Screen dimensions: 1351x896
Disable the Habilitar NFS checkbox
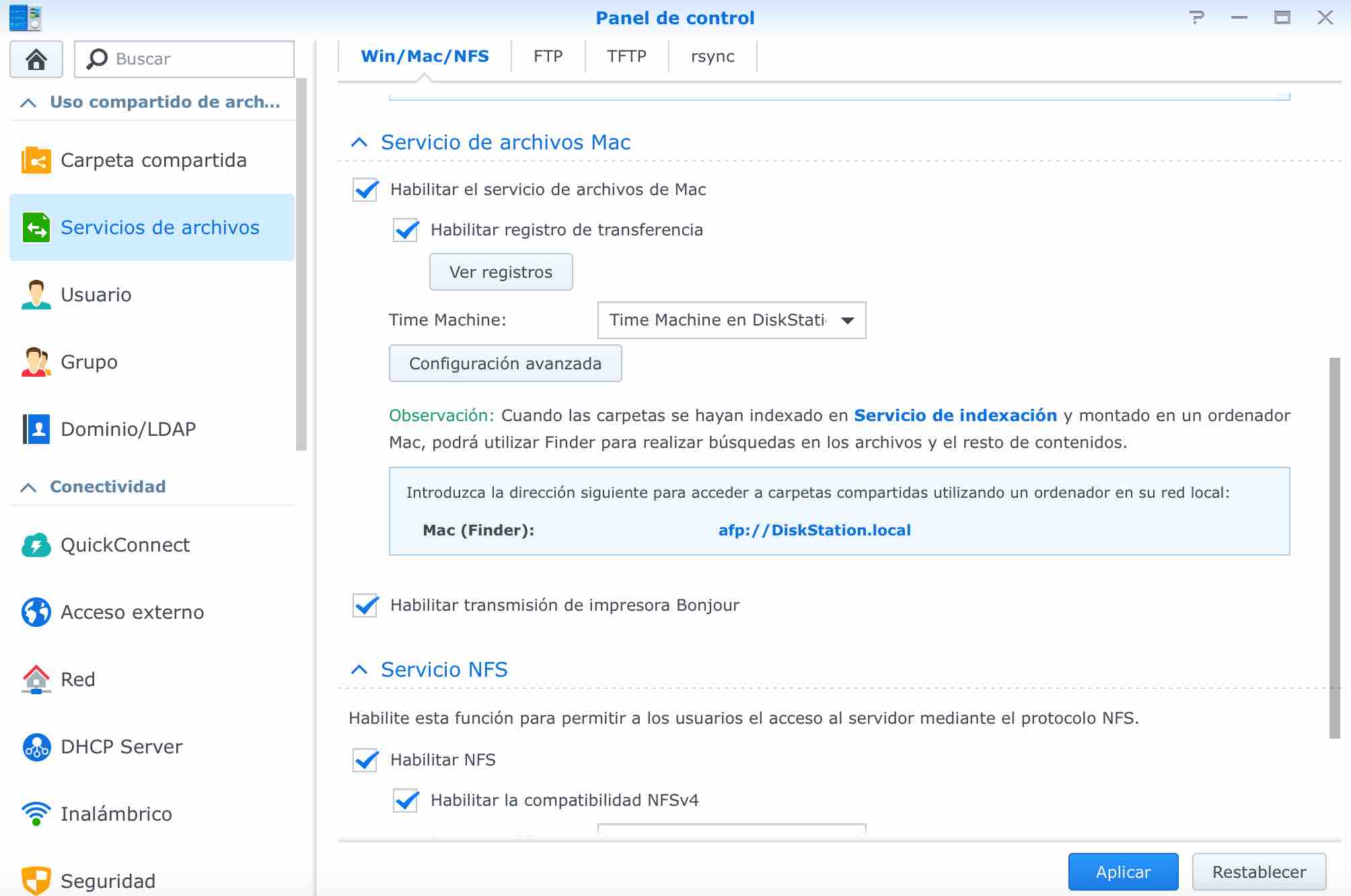coord(365,760)
